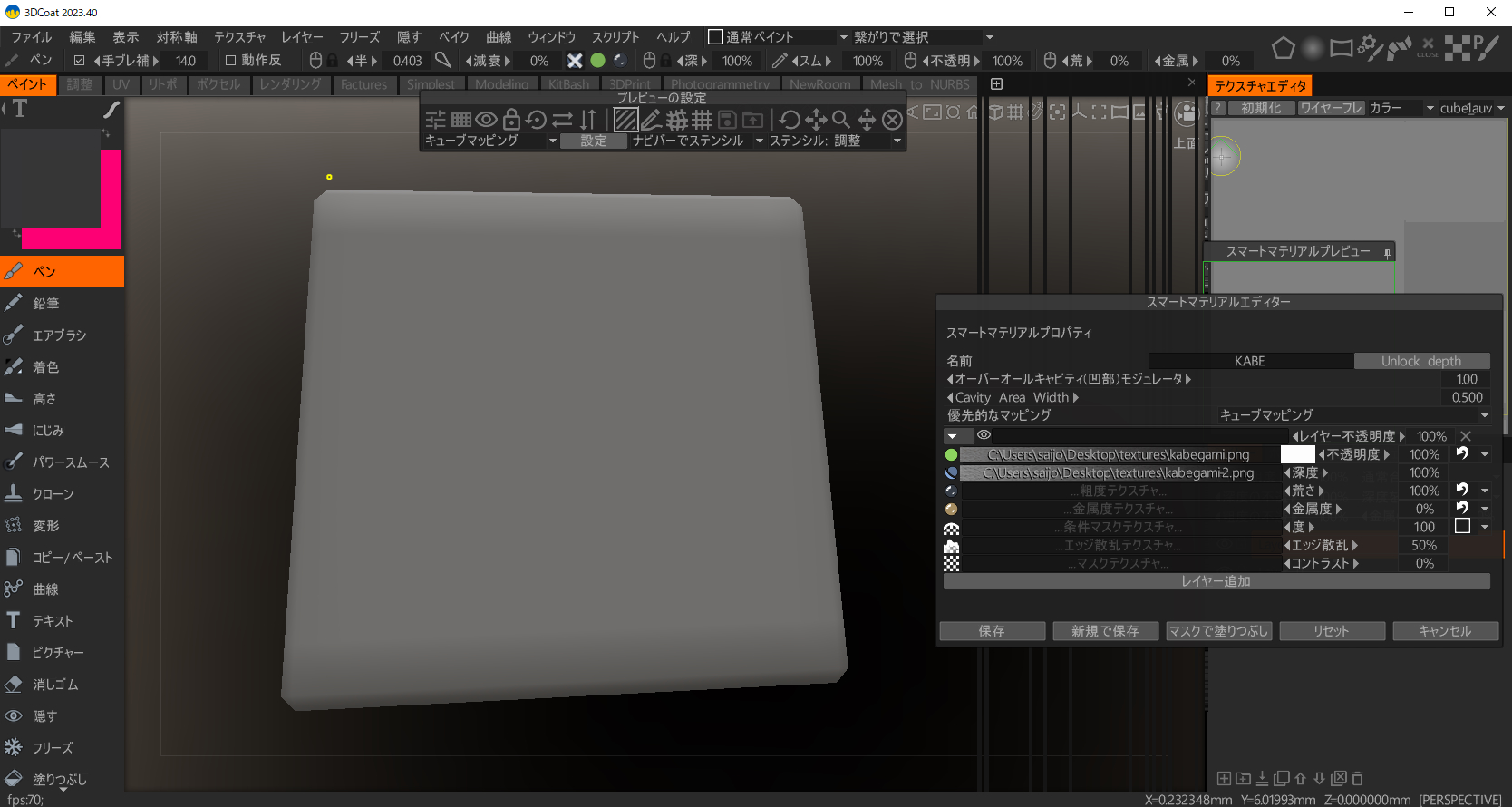The height and width of the screenshot is (807, 1512).
Task: Click the circled X icon in stencil toolbar
Action: tap(892, 120)
